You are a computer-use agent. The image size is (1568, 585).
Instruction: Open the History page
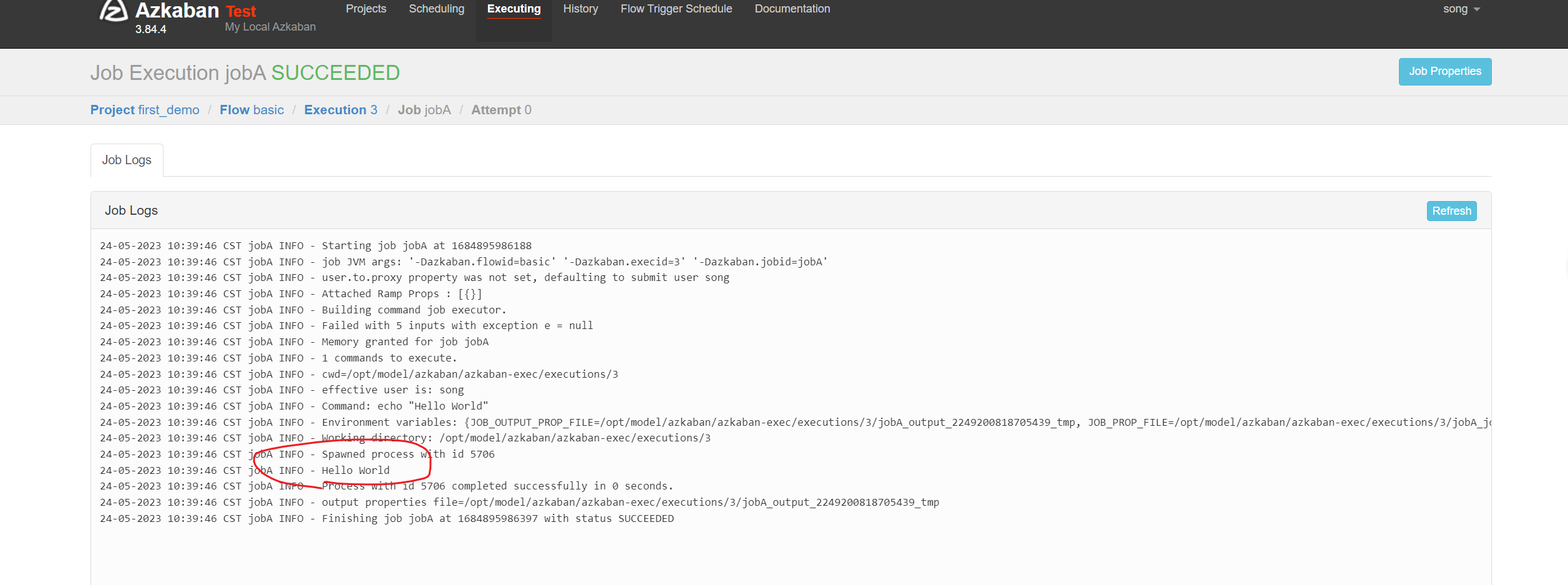click(x=581, y=9)
